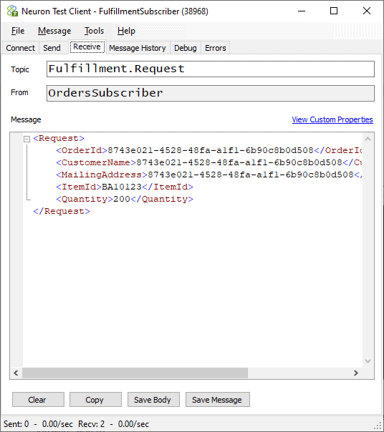Click the horizontal scrollbar thumb
This screenshot has width=384, height=432.
coord(135,373)
